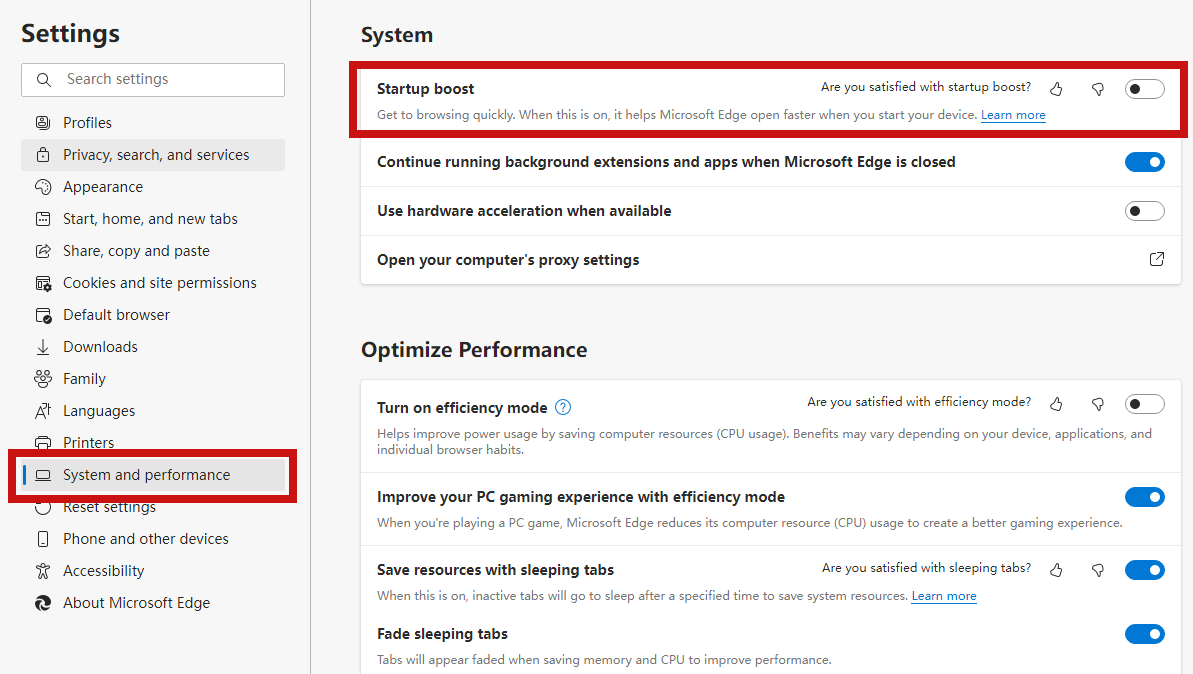Screen dimensions: 1193x674
Task: Open Printers settings
Action: click(x=153, y=441)
